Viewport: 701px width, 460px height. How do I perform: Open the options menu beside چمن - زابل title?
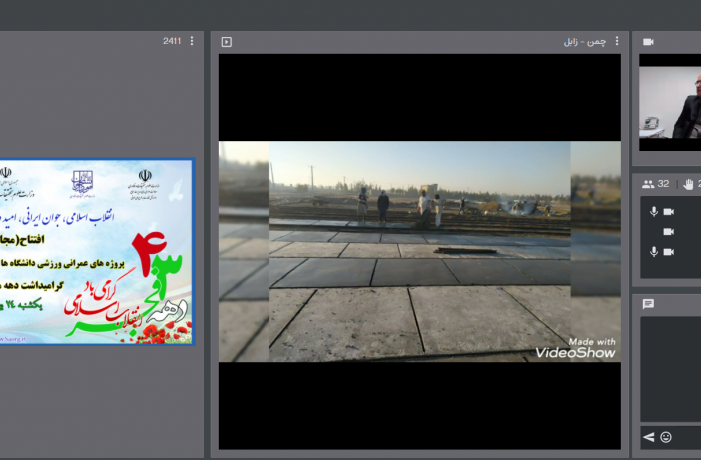[x=617, y=41]
